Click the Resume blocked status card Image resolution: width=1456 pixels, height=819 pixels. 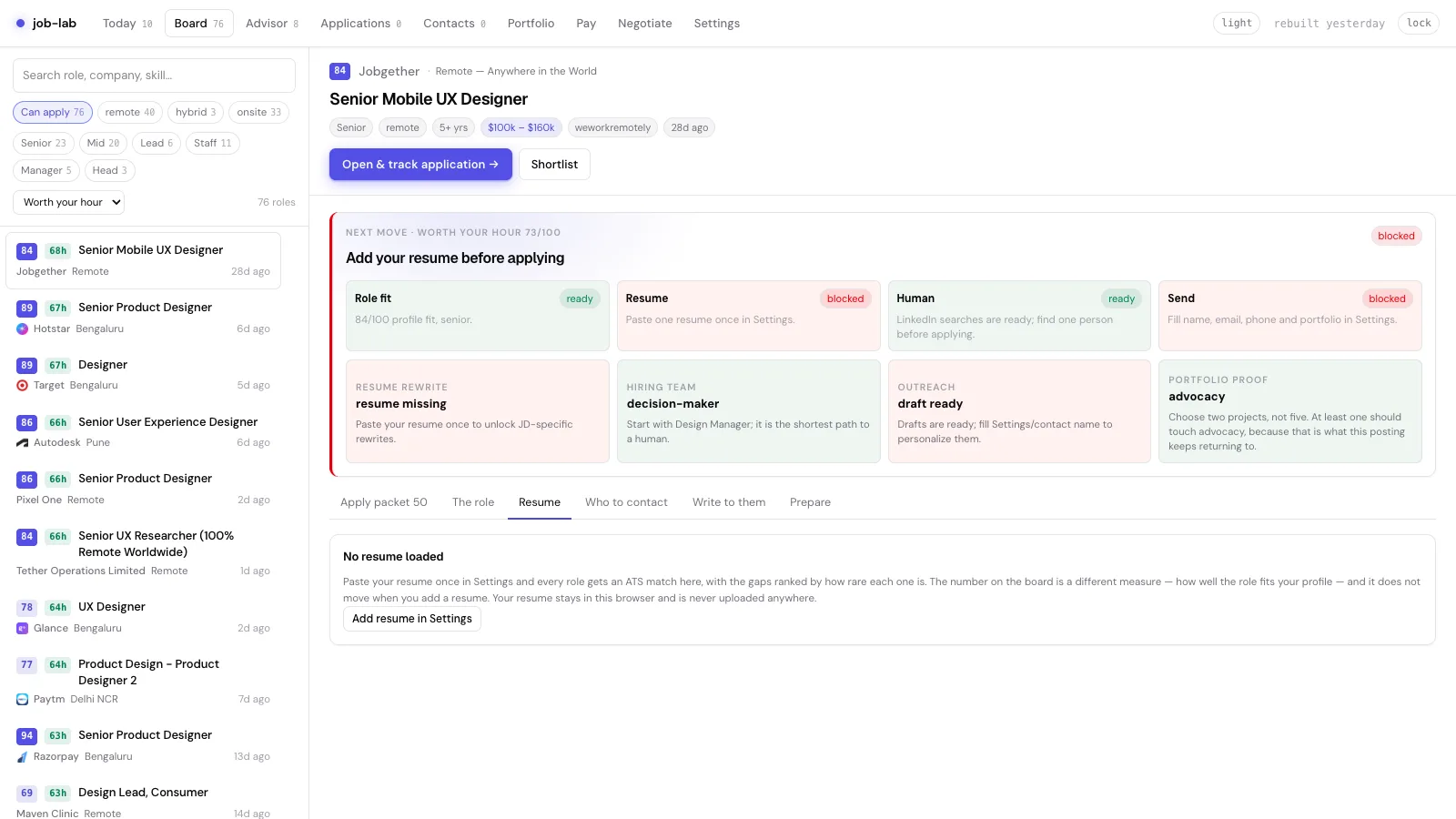click(x=748, y=316)
